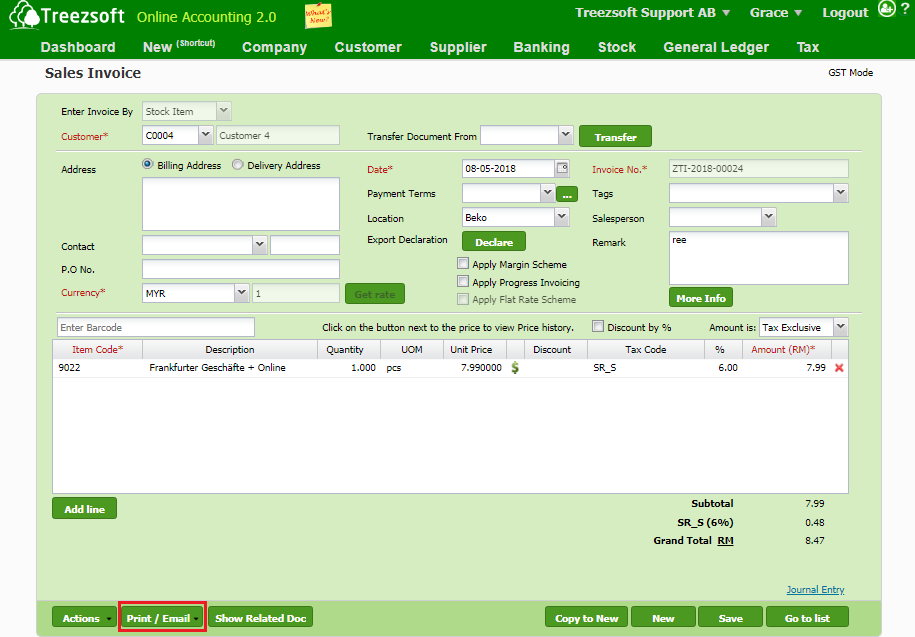915x637 pixels.
Task: Open the Dashboard menu
Action: [x=78, y=47]
